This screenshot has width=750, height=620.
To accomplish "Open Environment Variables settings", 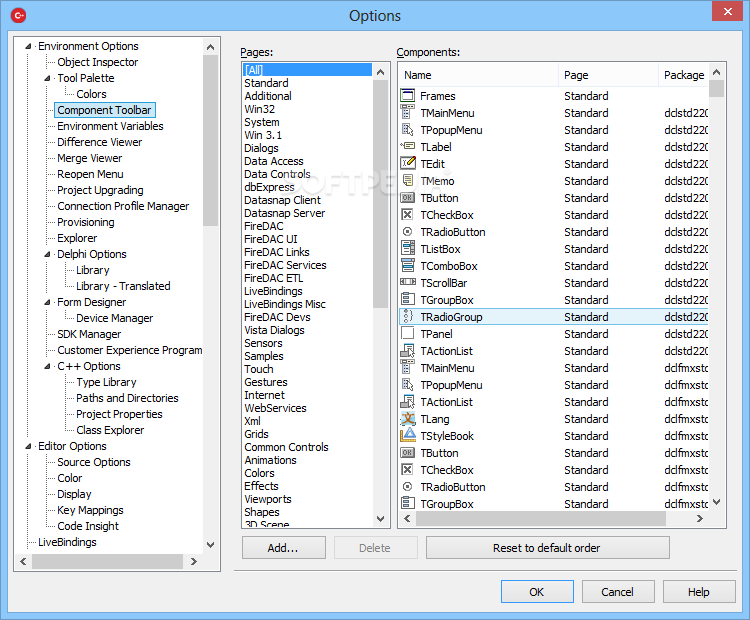I will pyautogui.click(x=110, y=126).
